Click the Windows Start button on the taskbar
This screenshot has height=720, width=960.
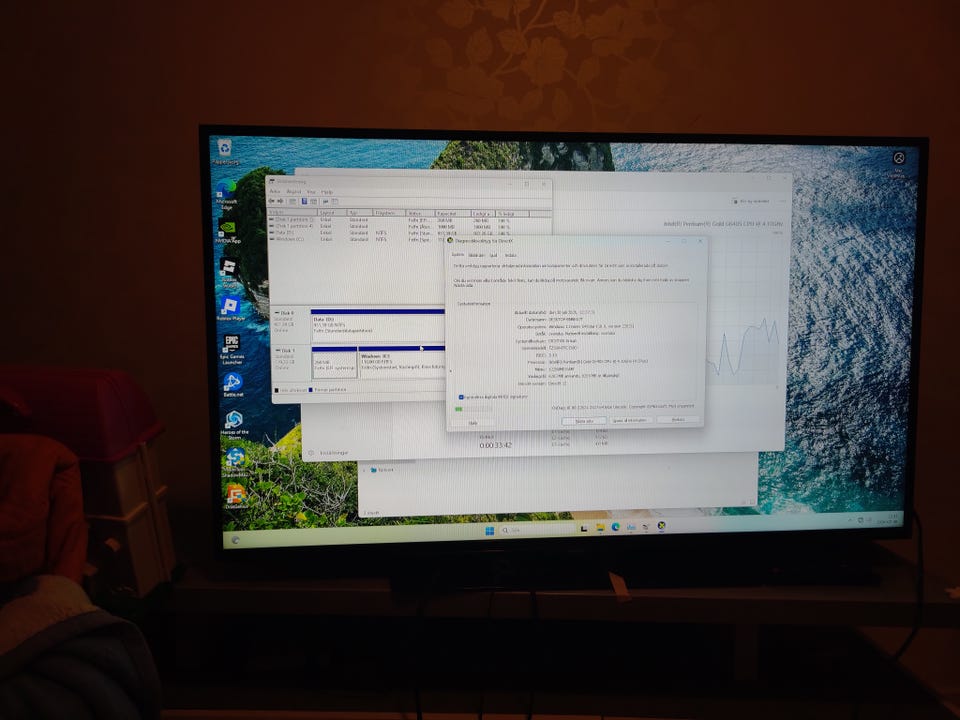pos(489,530)
